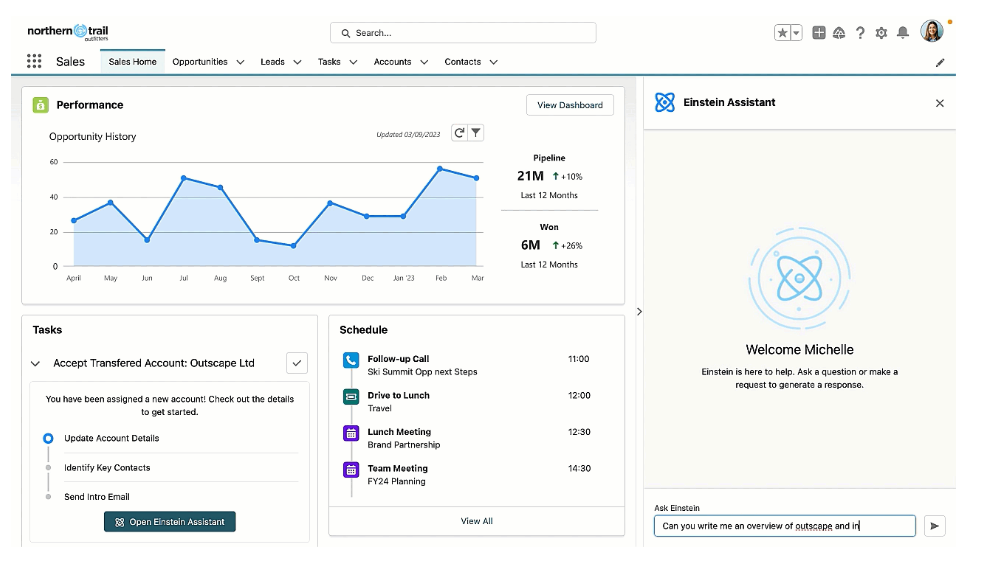Open the user profile avatar
This screenshot has width=996, height=573.
[x=932, y=31]
